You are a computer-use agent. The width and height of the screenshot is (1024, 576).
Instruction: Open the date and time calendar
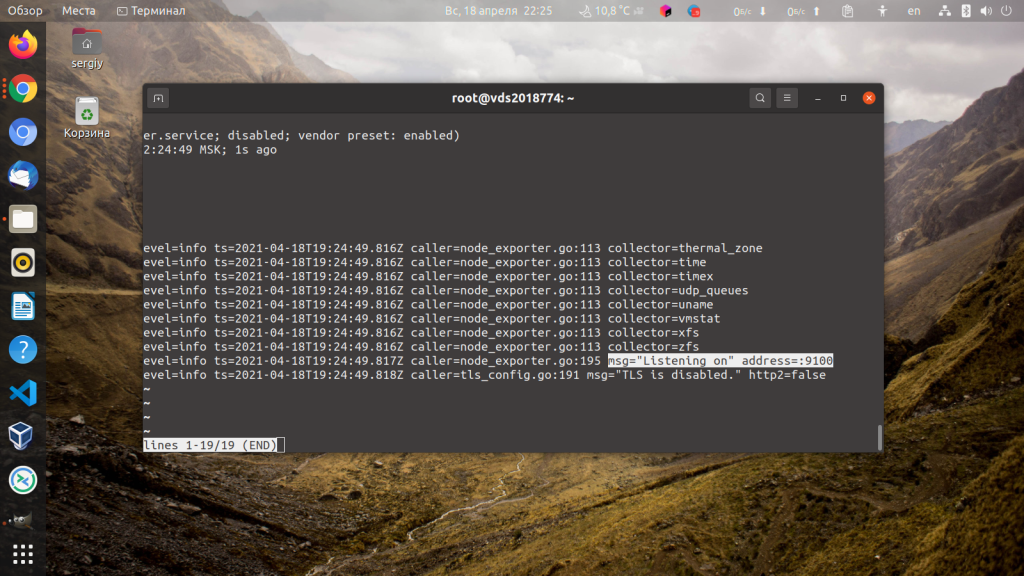[x=498, y=10]
